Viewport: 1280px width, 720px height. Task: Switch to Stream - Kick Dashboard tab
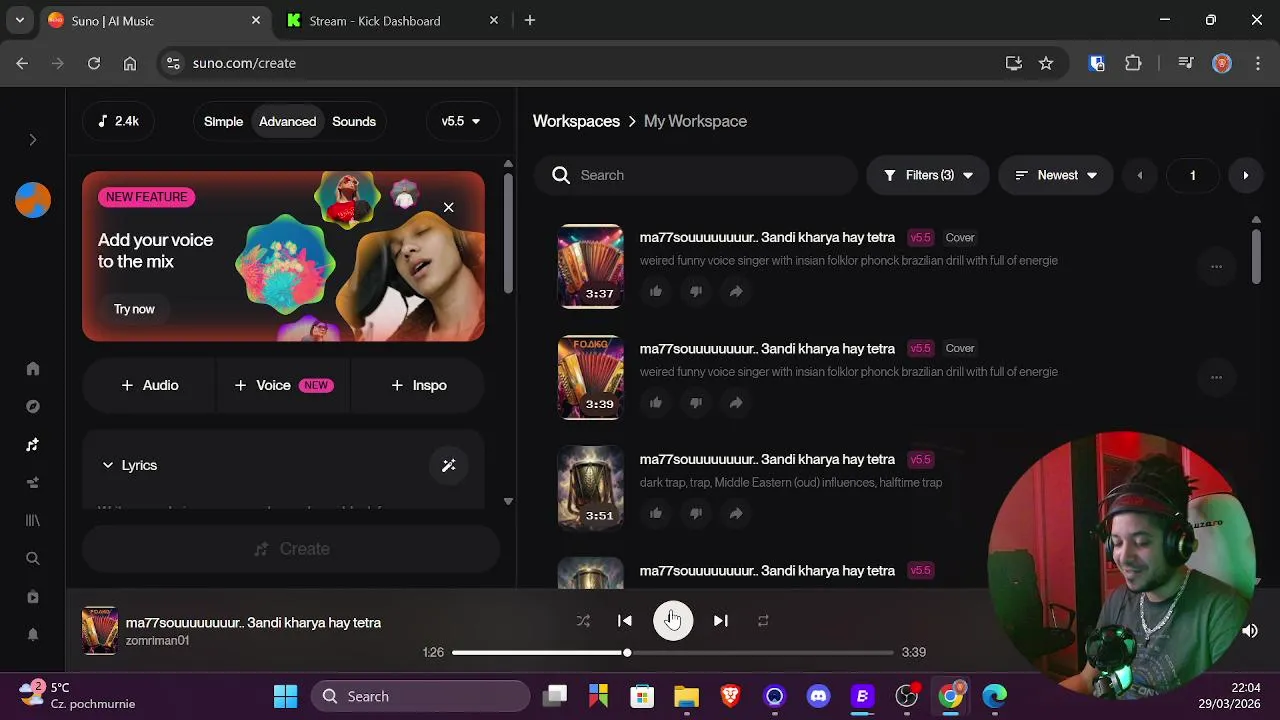(x=392, y=20)
